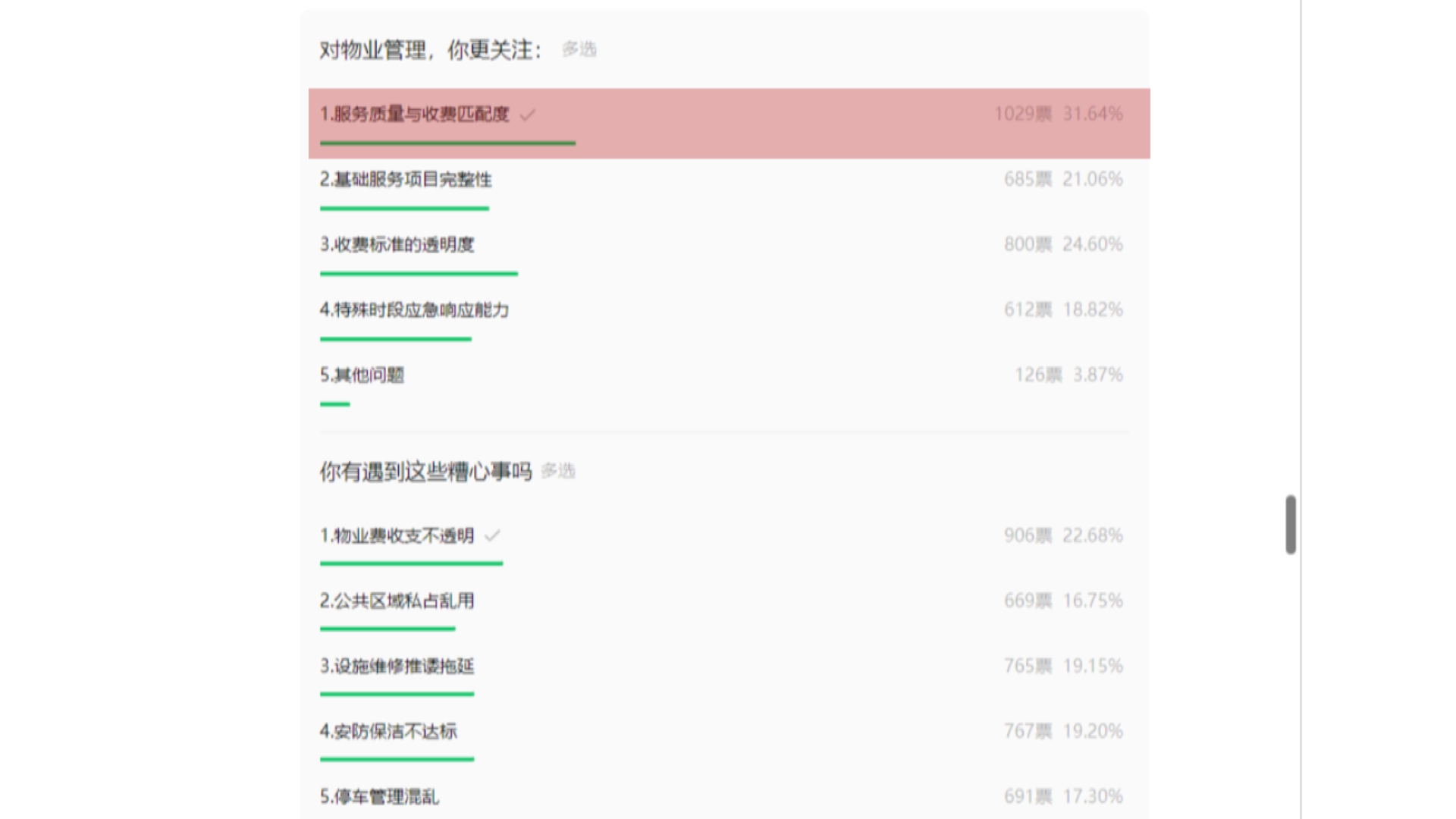Click checkmark beside 服务质量与收费匹配度
The height and width of the screenshot is (819, 1456).
528,115
